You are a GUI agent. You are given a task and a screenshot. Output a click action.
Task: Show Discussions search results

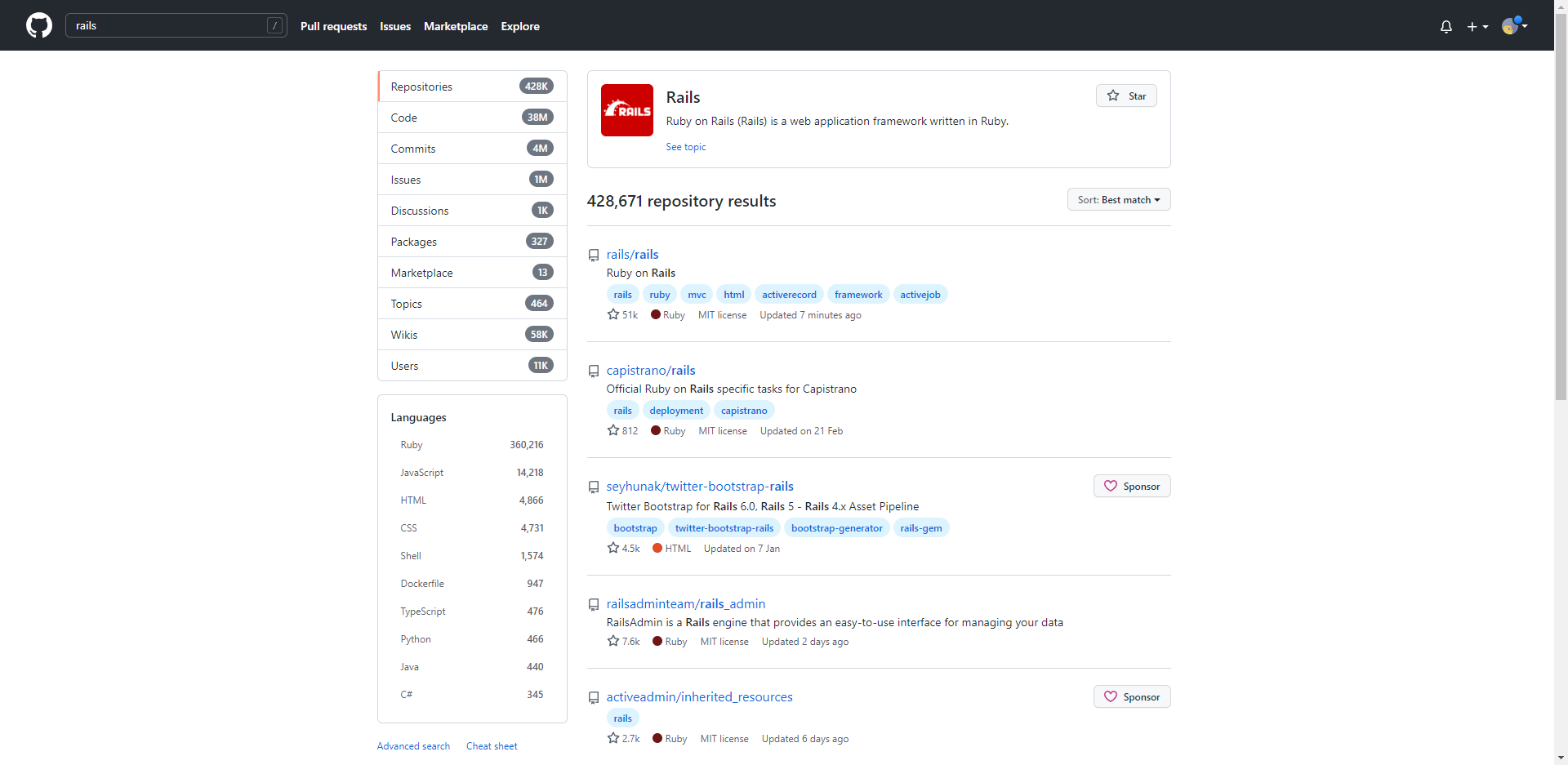pyautogui.click(x=472, y=211)
